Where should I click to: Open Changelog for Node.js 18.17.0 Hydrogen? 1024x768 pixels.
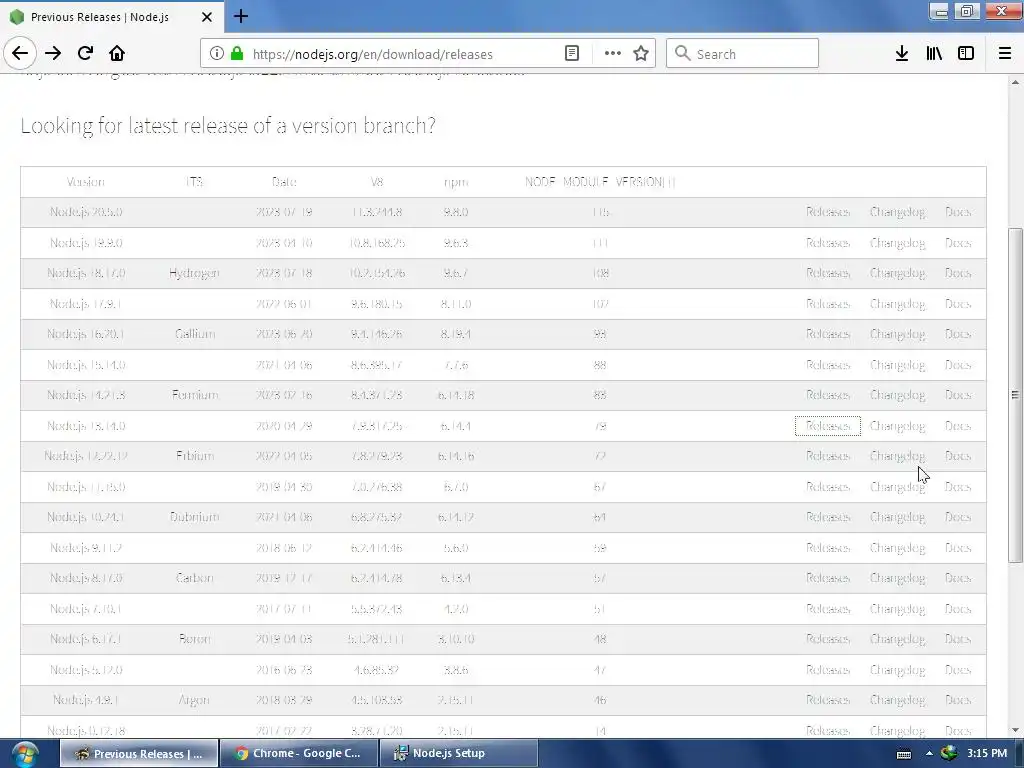(x=897, y=273)
